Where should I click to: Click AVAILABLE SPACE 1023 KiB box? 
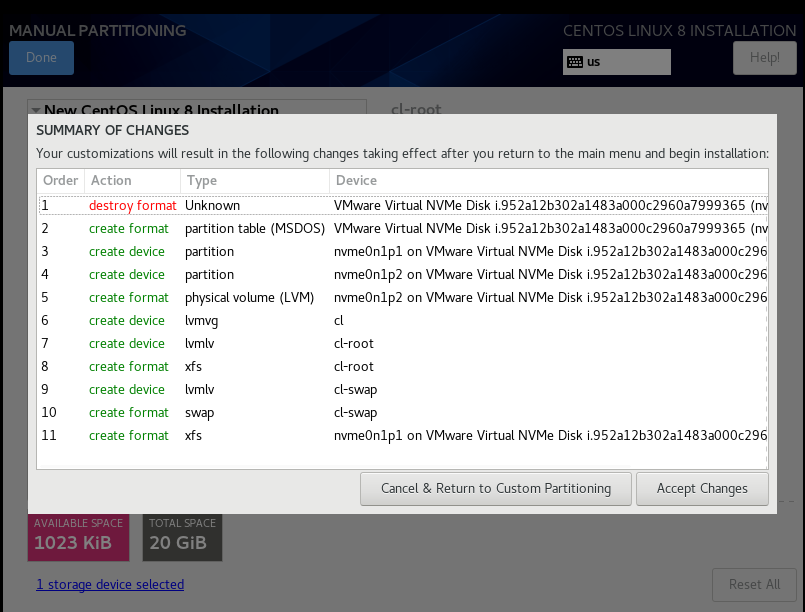[x=79, y=537]
